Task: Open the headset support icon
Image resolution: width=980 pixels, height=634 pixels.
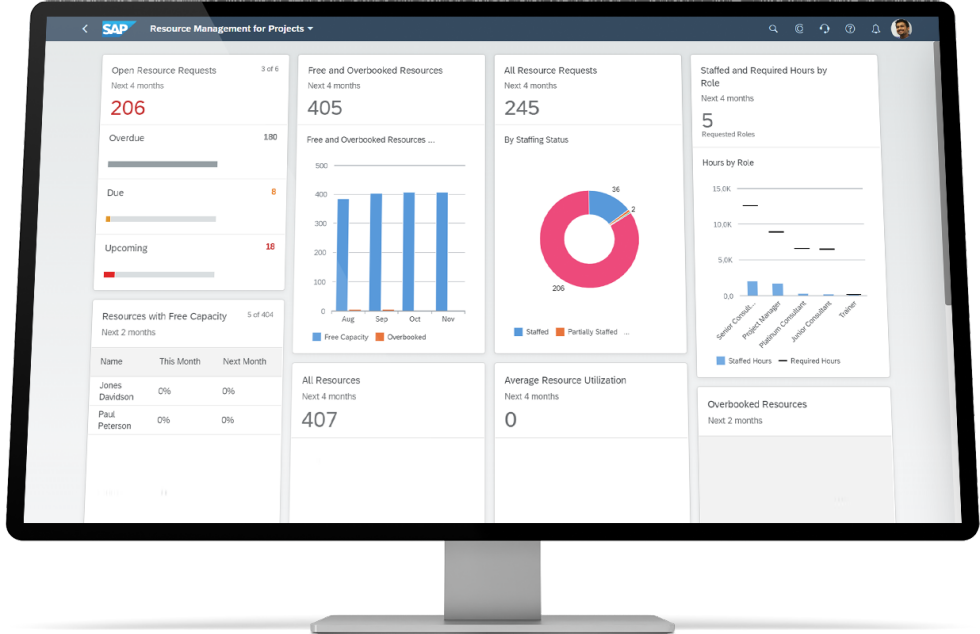Action: click(824, 29)
